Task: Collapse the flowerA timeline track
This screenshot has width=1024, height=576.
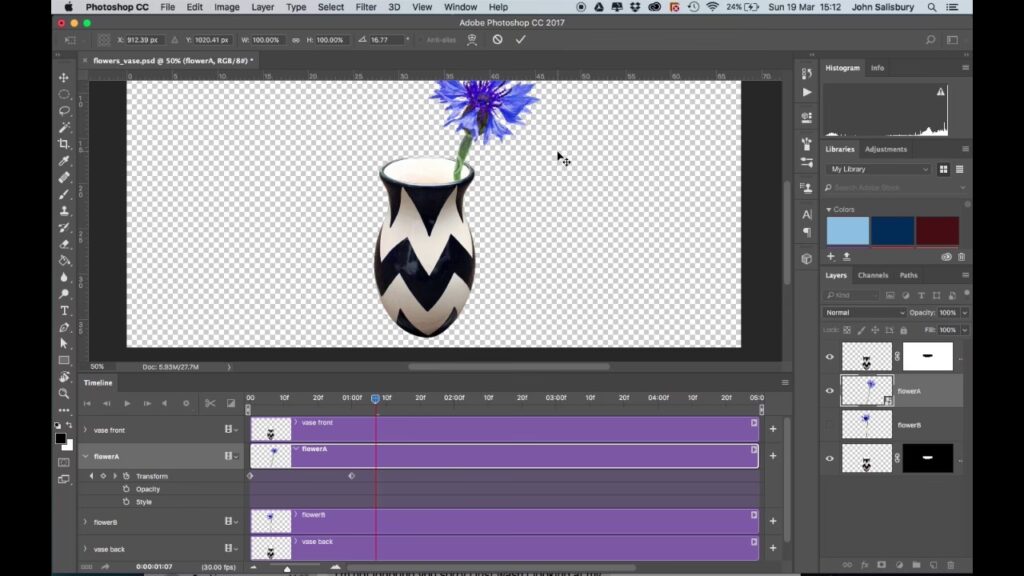Action: 85,457
